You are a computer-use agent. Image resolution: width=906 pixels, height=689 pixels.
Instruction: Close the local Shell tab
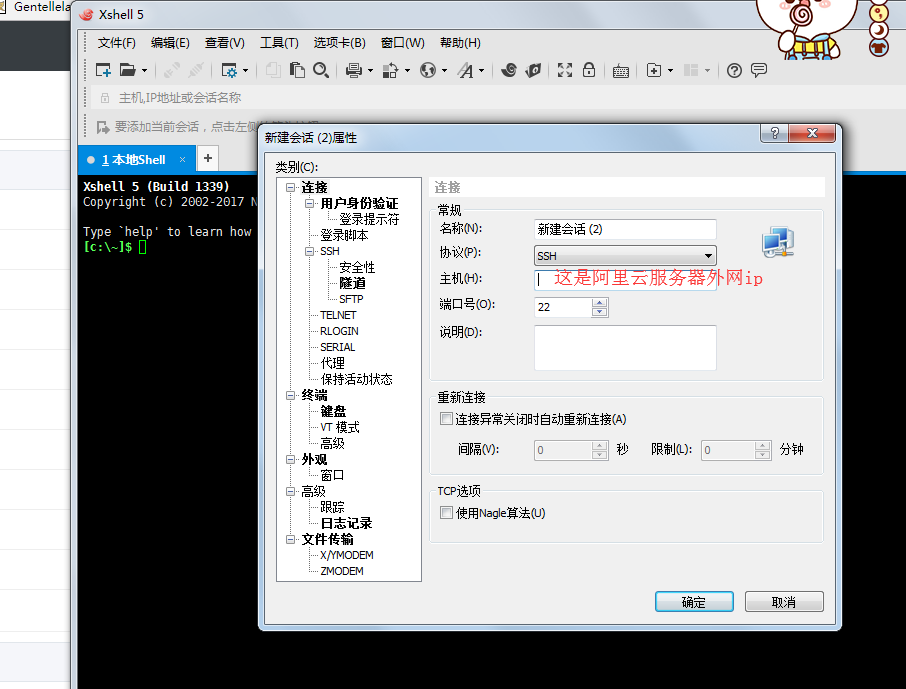(x=183, y=160)
